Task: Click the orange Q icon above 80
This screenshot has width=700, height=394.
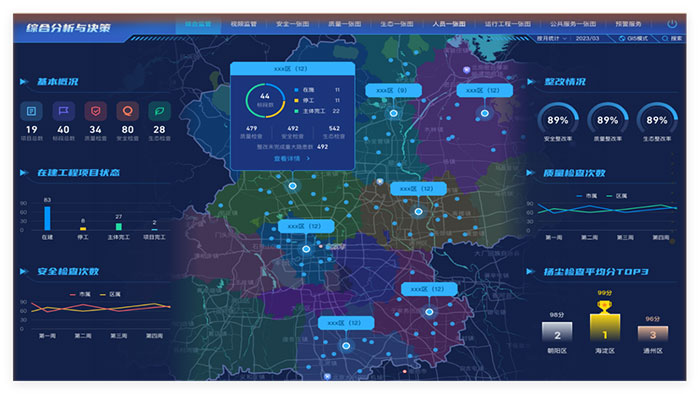Action: pyautogui.click(x=128, y=111)
